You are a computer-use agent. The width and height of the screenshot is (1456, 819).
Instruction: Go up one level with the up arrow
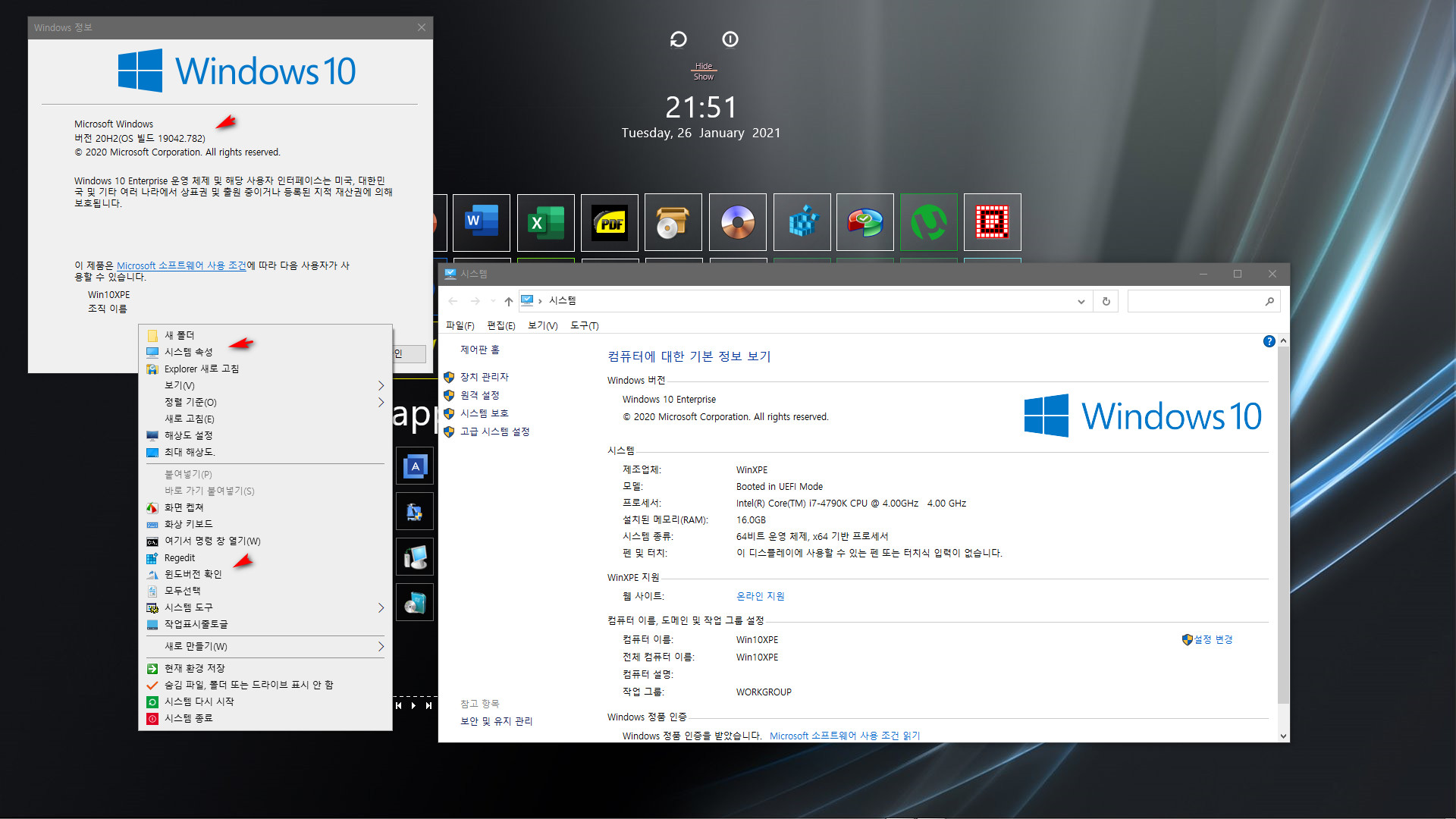click(x=508, y=301)
